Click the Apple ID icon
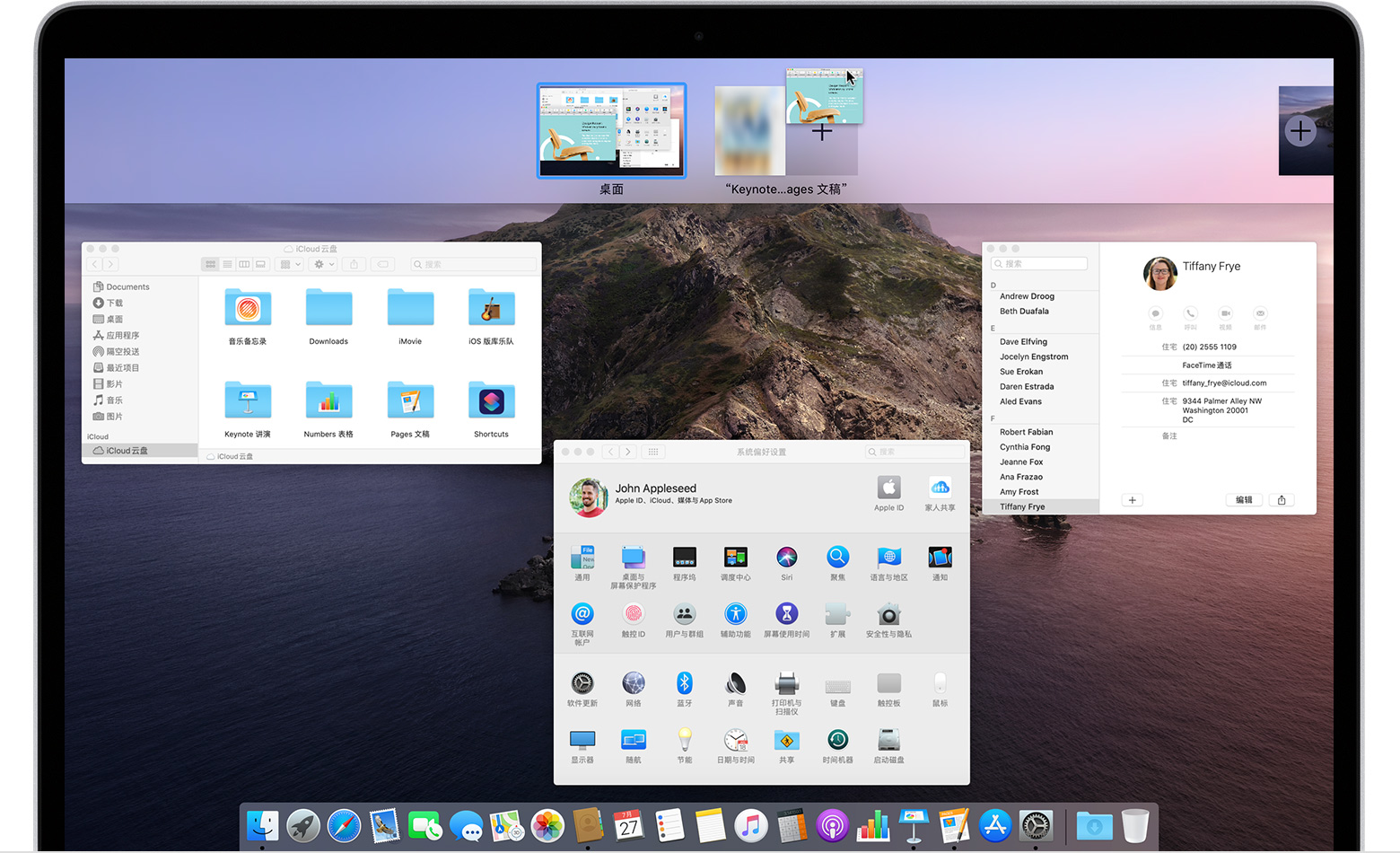The width and height of the screenshot is (1400, 853). click(888, 488)
